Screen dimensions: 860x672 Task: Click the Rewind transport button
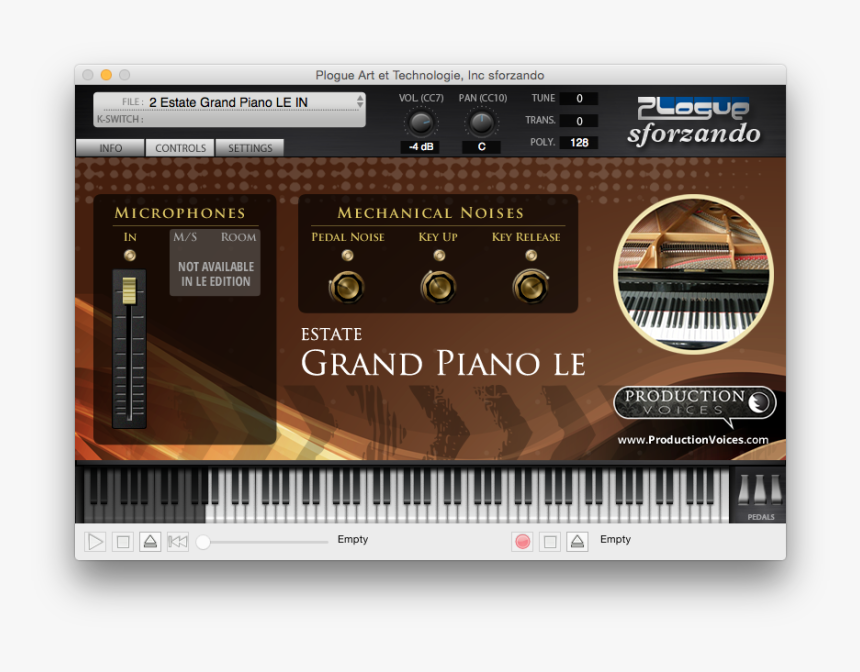point(176,540)
